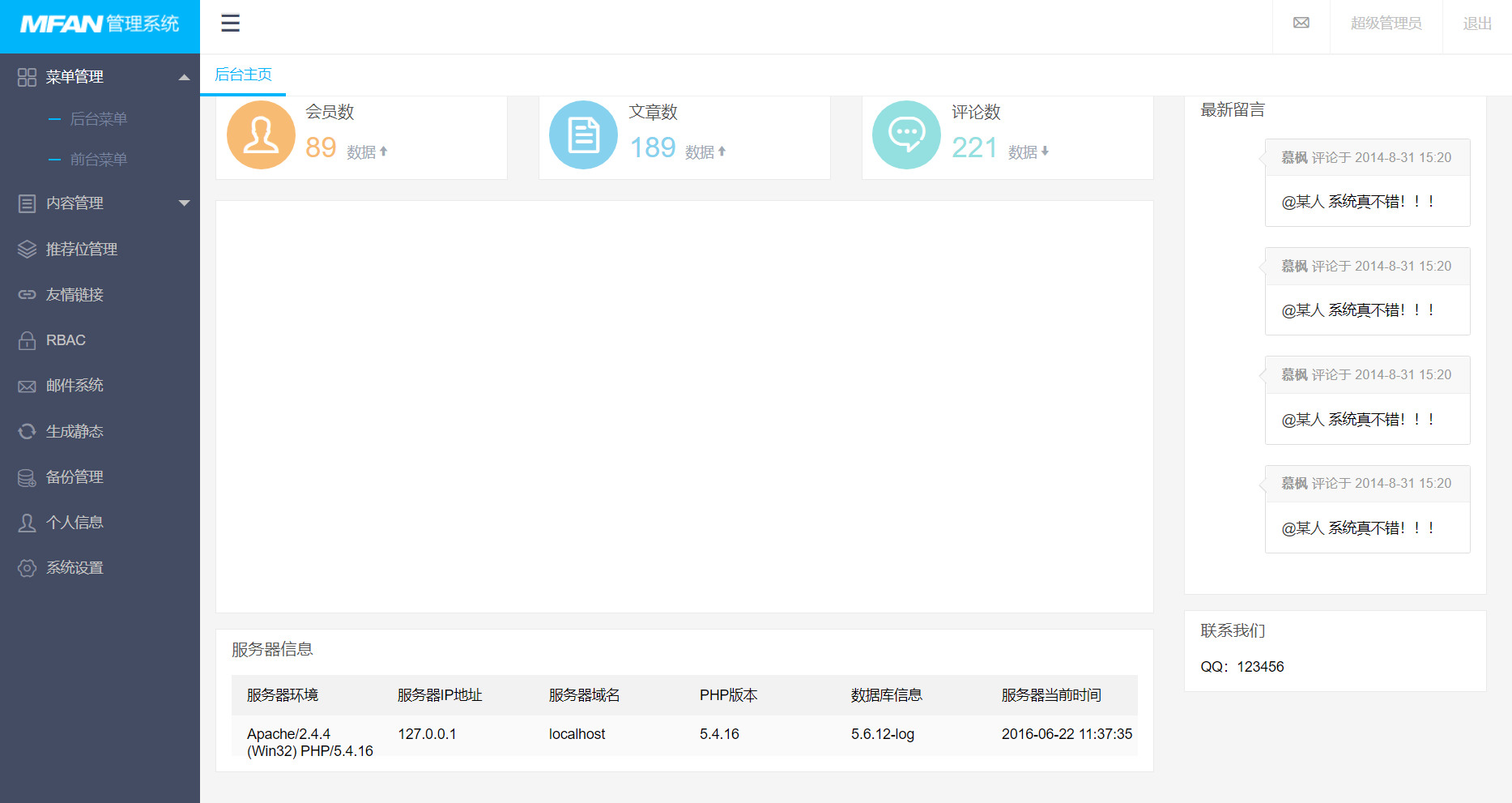Click the 联系我们 panel heading
This screenshot has height=803, width=1512.
tap(1233, 631)
